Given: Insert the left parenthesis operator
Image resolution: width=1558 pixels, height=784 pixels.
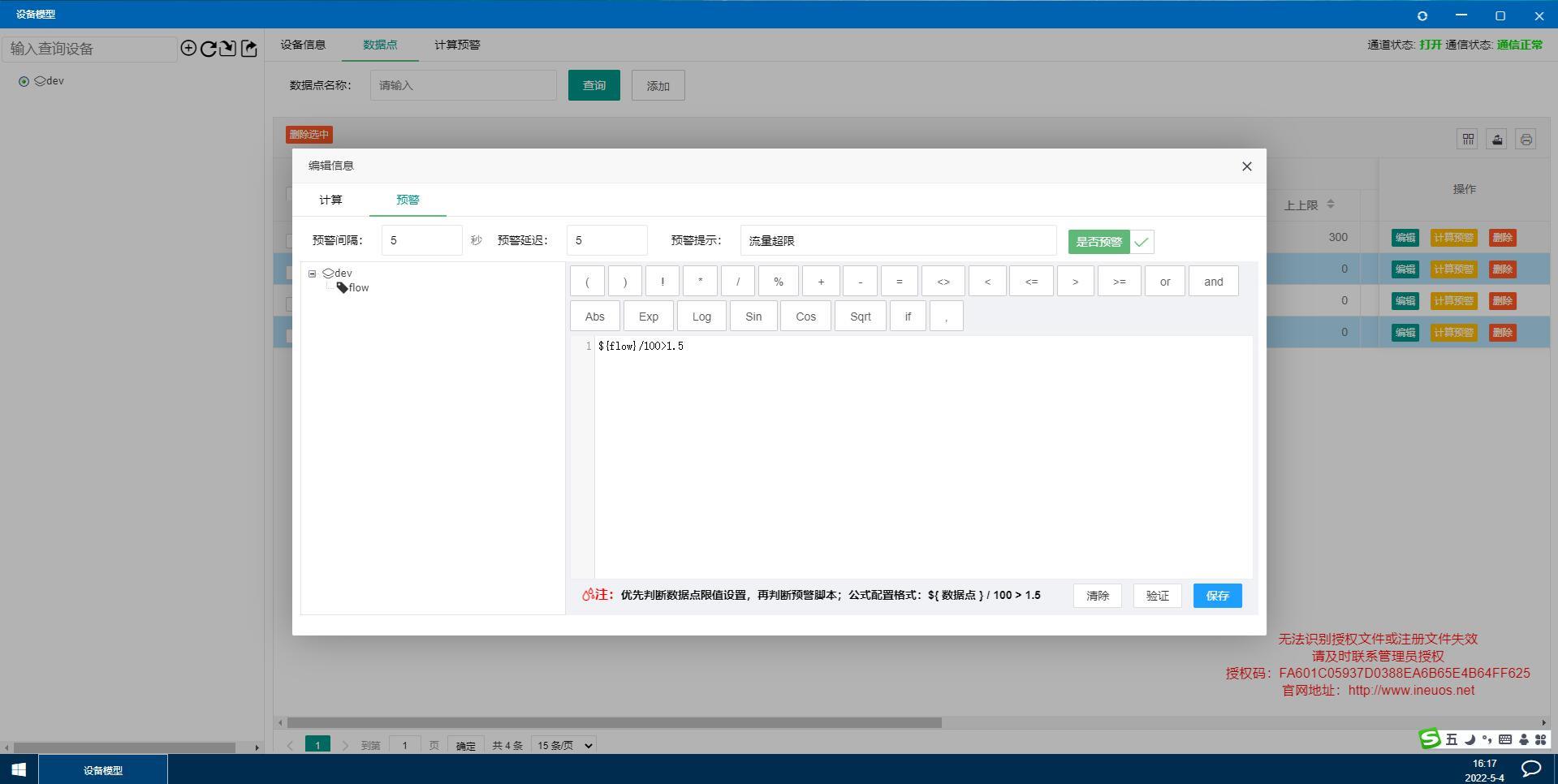Looking at the screenshot, I should tap(587, 282).
